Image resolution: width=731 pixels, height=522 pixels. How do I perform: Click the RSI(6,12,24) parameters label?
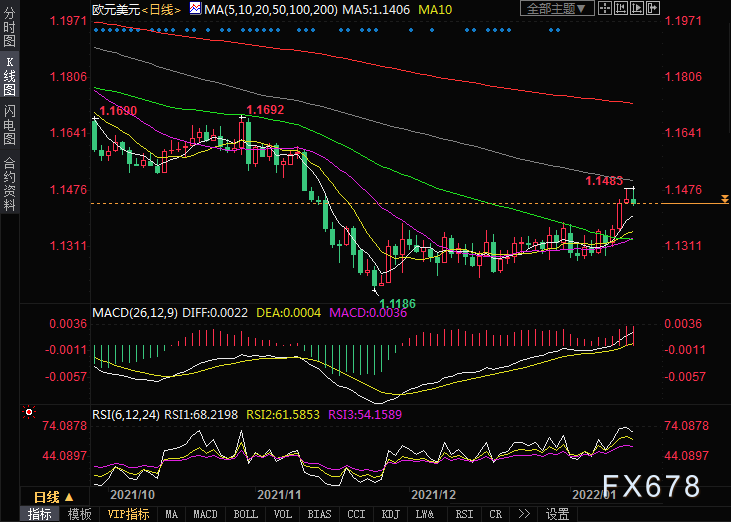point(126,414)
